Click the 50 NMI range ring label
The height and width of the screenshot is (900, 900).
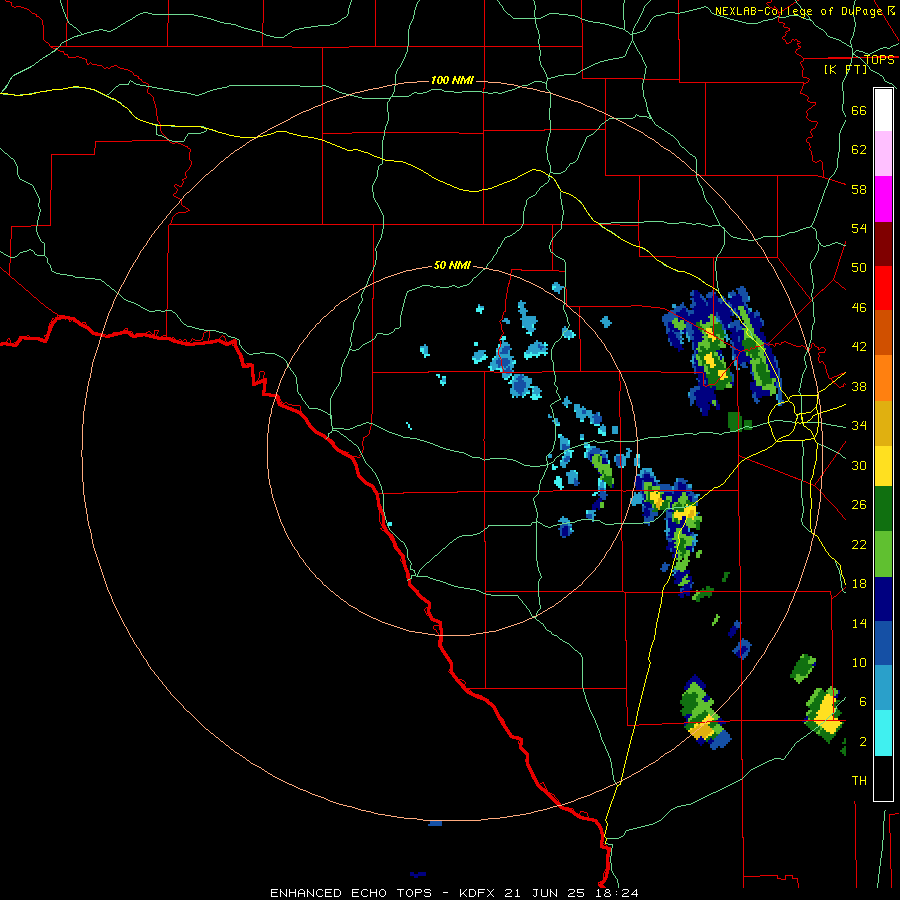click(452, 265)
